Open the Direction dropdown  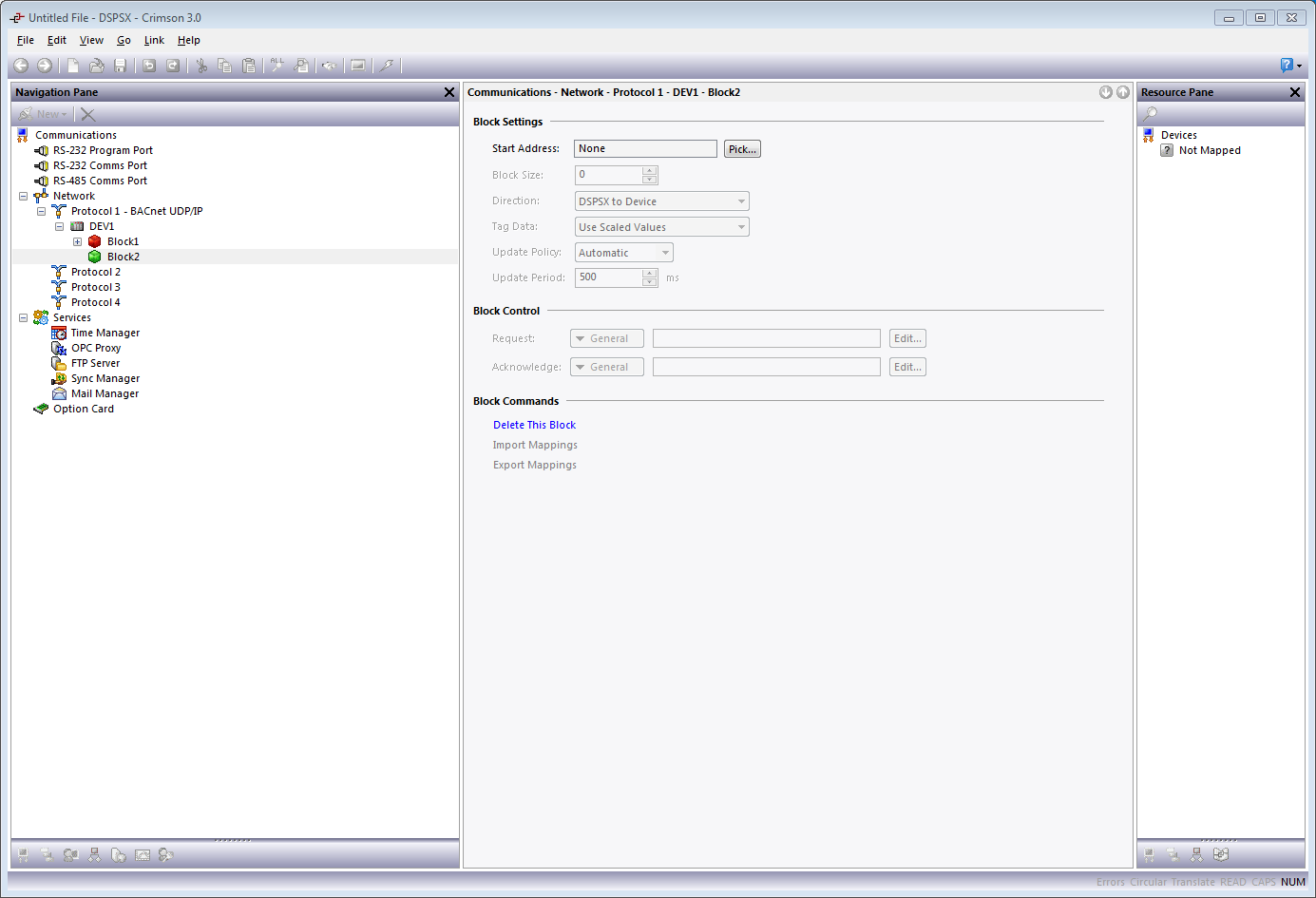662,201
